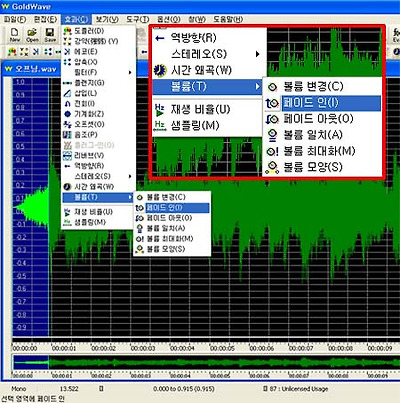The height and width of the screenshot is (403, 400).
Task: Open the 보기(V) menu
Action: click(107, 19)
